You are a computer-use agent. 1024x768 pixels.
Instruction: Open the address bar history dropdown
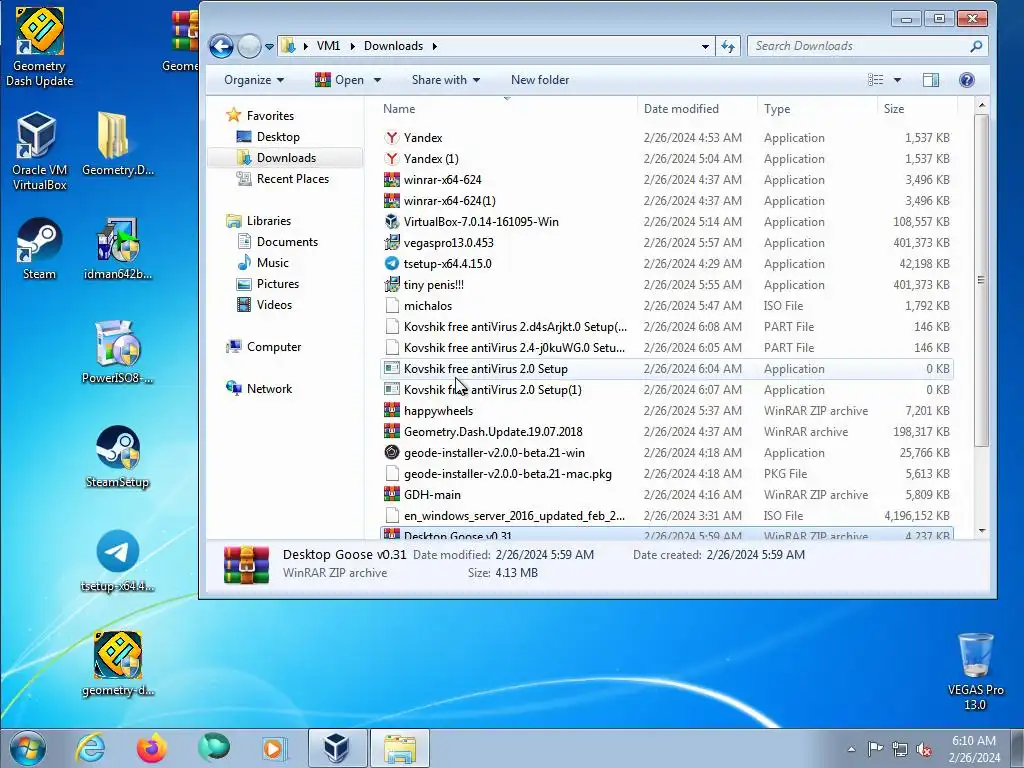pos(705,46)
